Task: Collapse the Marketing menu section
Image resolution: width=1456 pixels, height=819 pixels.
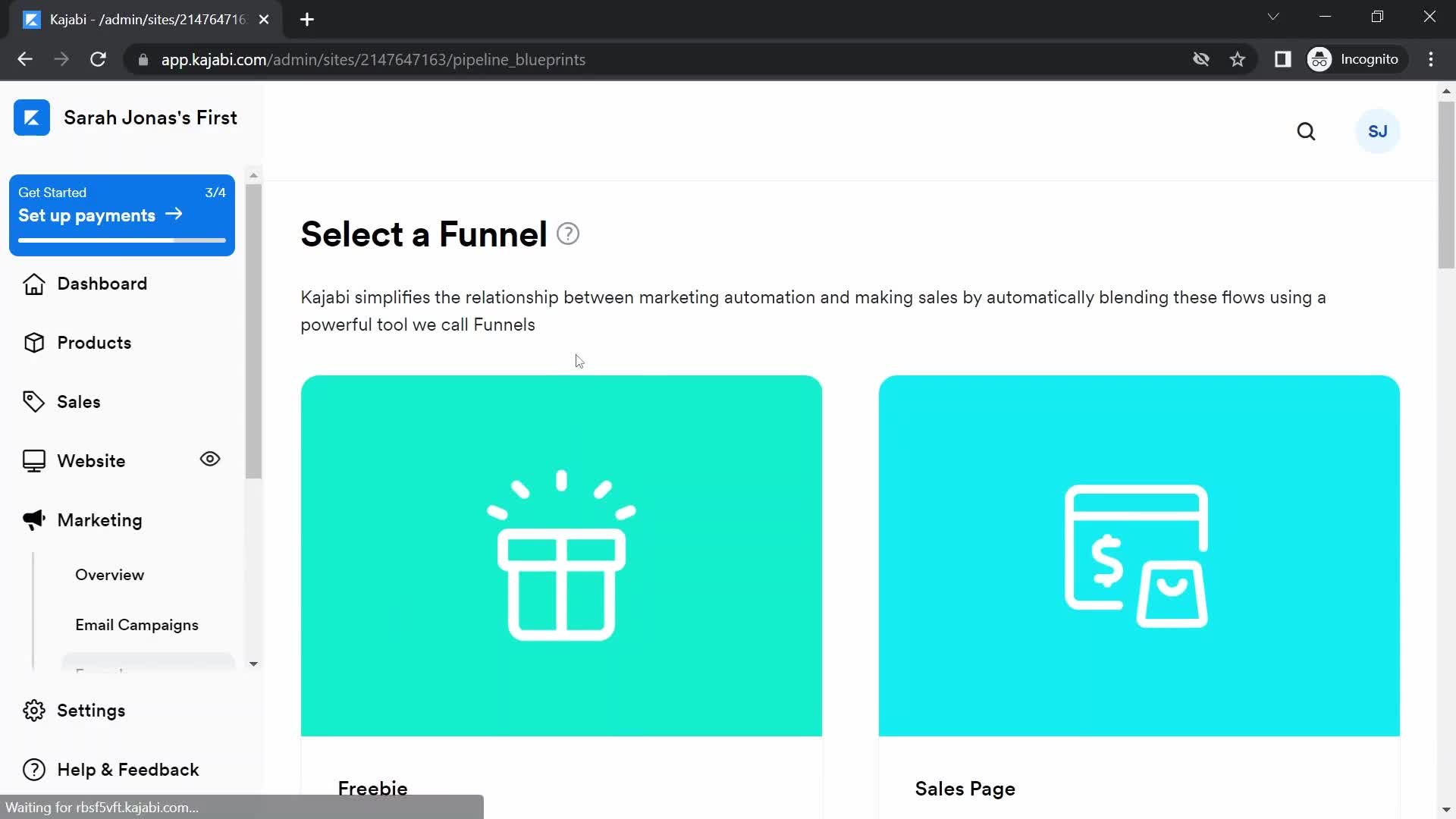Action: coord(100,520)
